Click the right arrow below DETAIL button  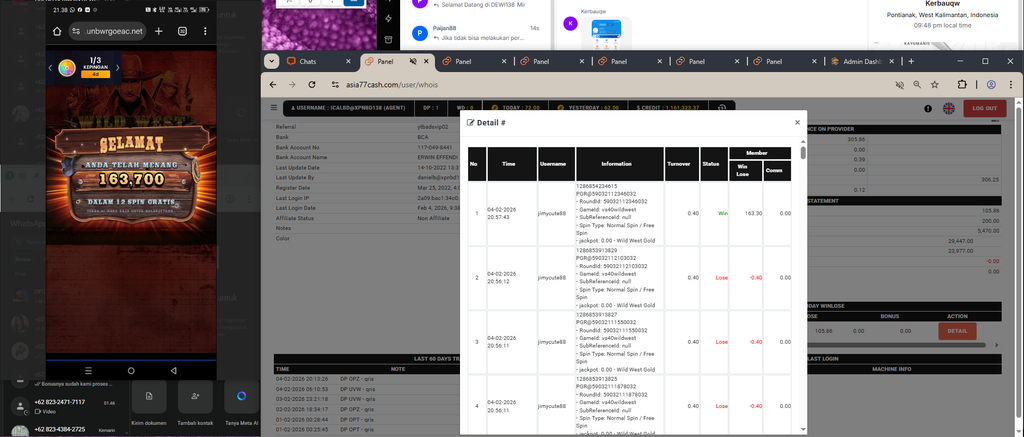coord(997,345)
